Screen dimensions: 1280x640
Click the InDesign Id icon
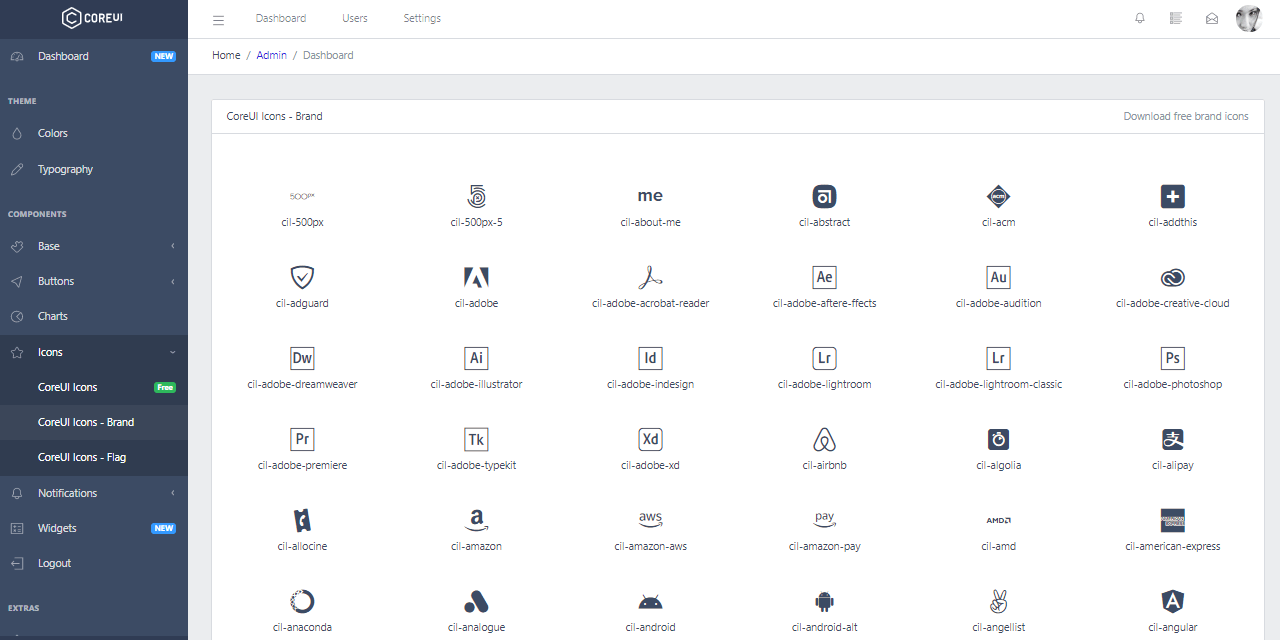tap(650, 358)
